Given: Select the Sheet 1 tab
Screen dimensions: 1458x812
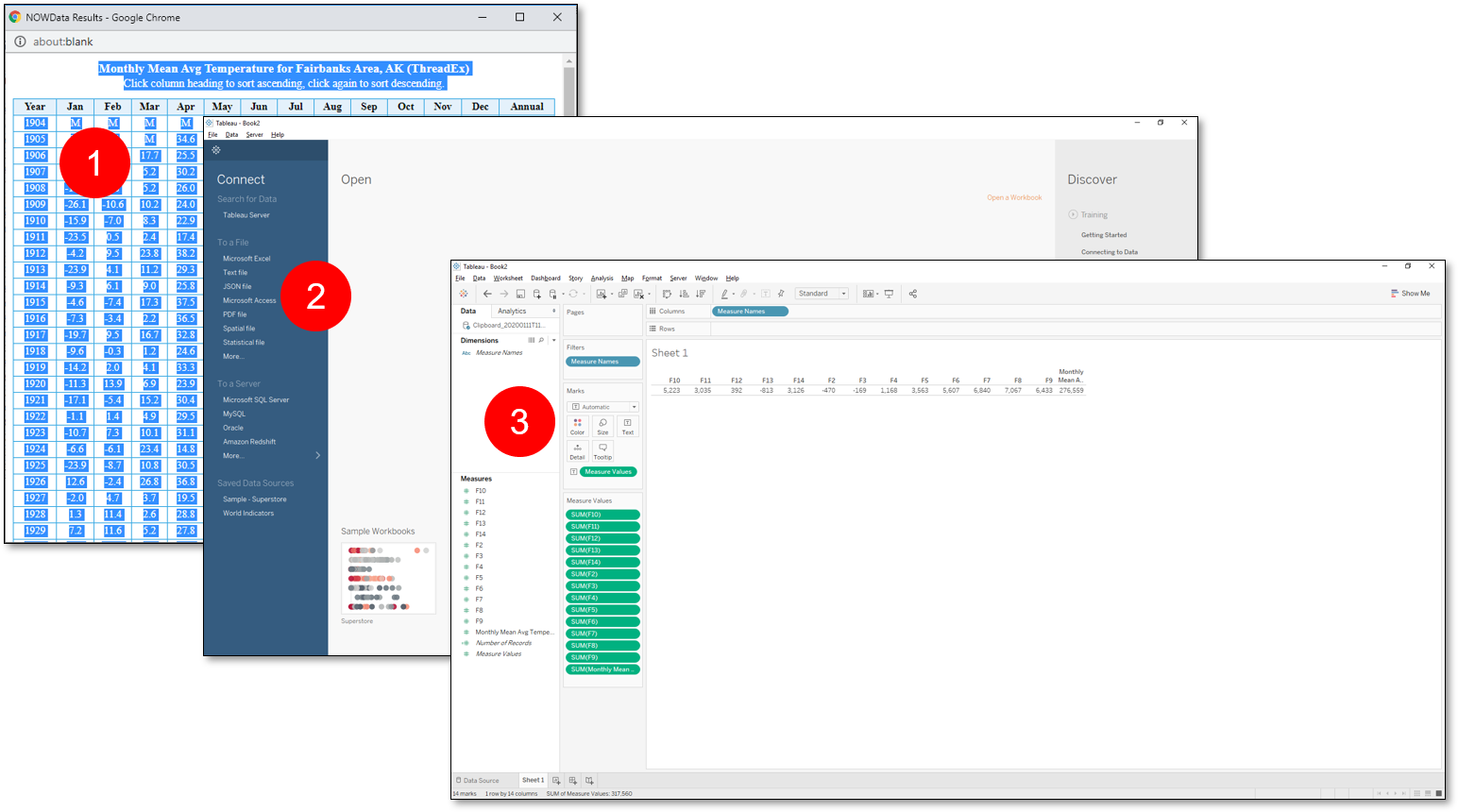Looking at the screenshot, I should pos(533,780).
